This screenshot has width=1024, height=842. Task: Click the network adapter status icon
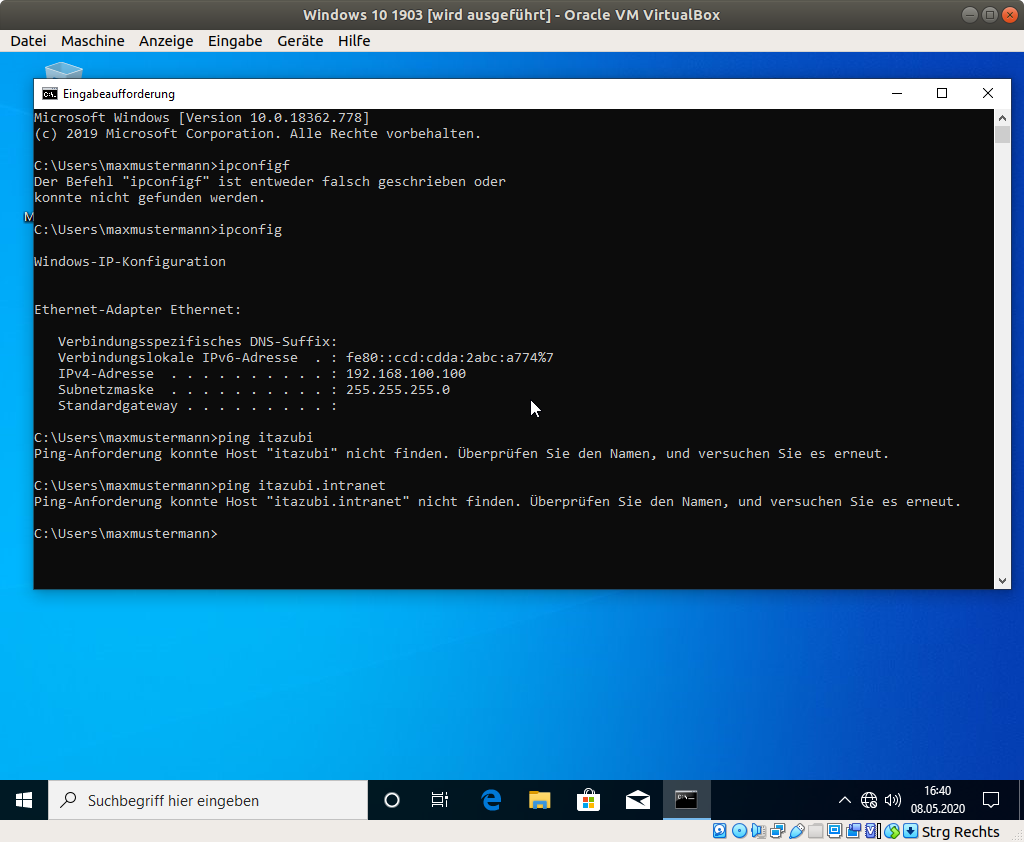tap(777, 830)
